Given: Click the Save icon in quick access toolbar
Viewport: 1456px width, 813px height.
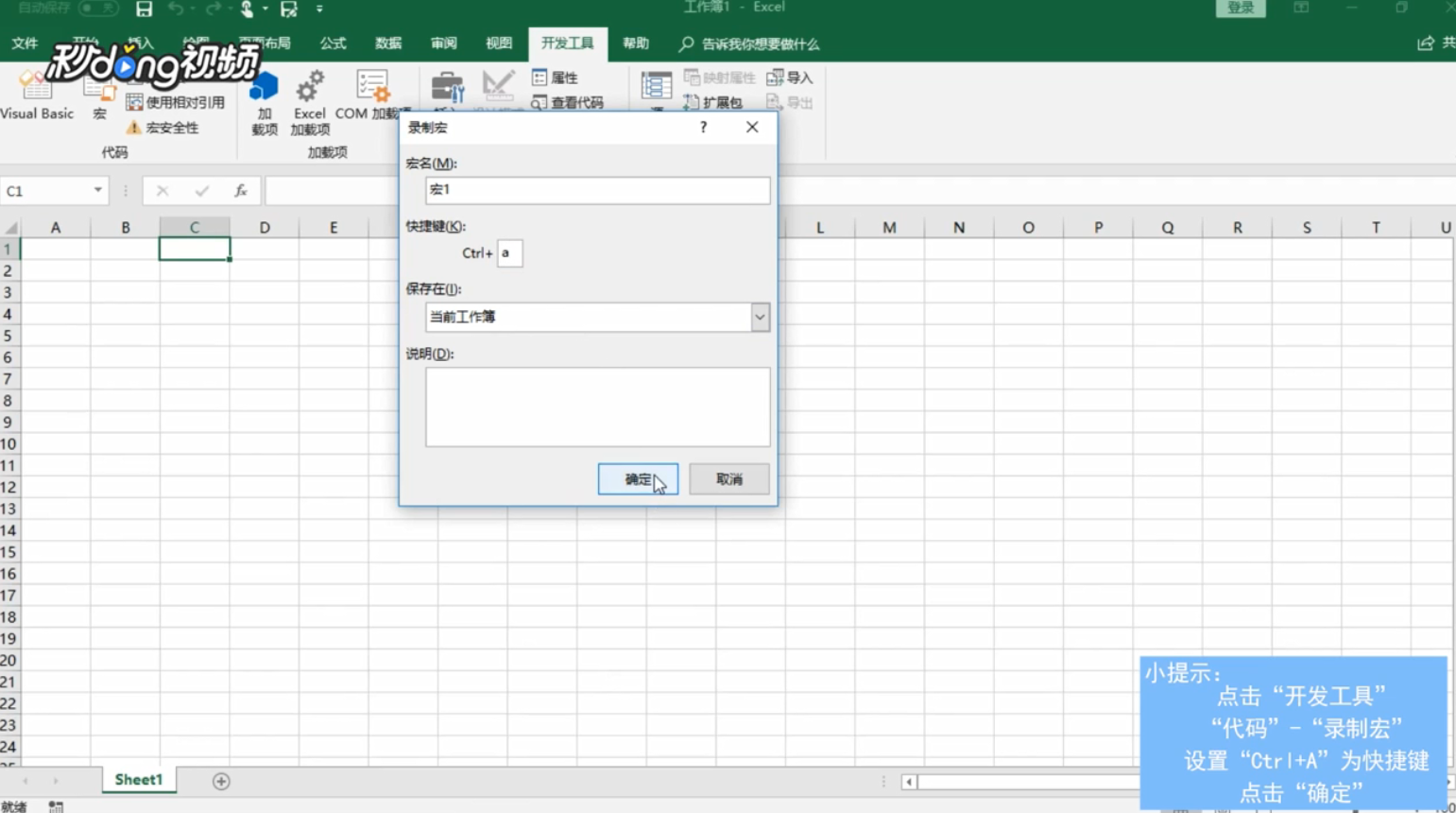Looking at the screenshot, I should click(144, 9).
